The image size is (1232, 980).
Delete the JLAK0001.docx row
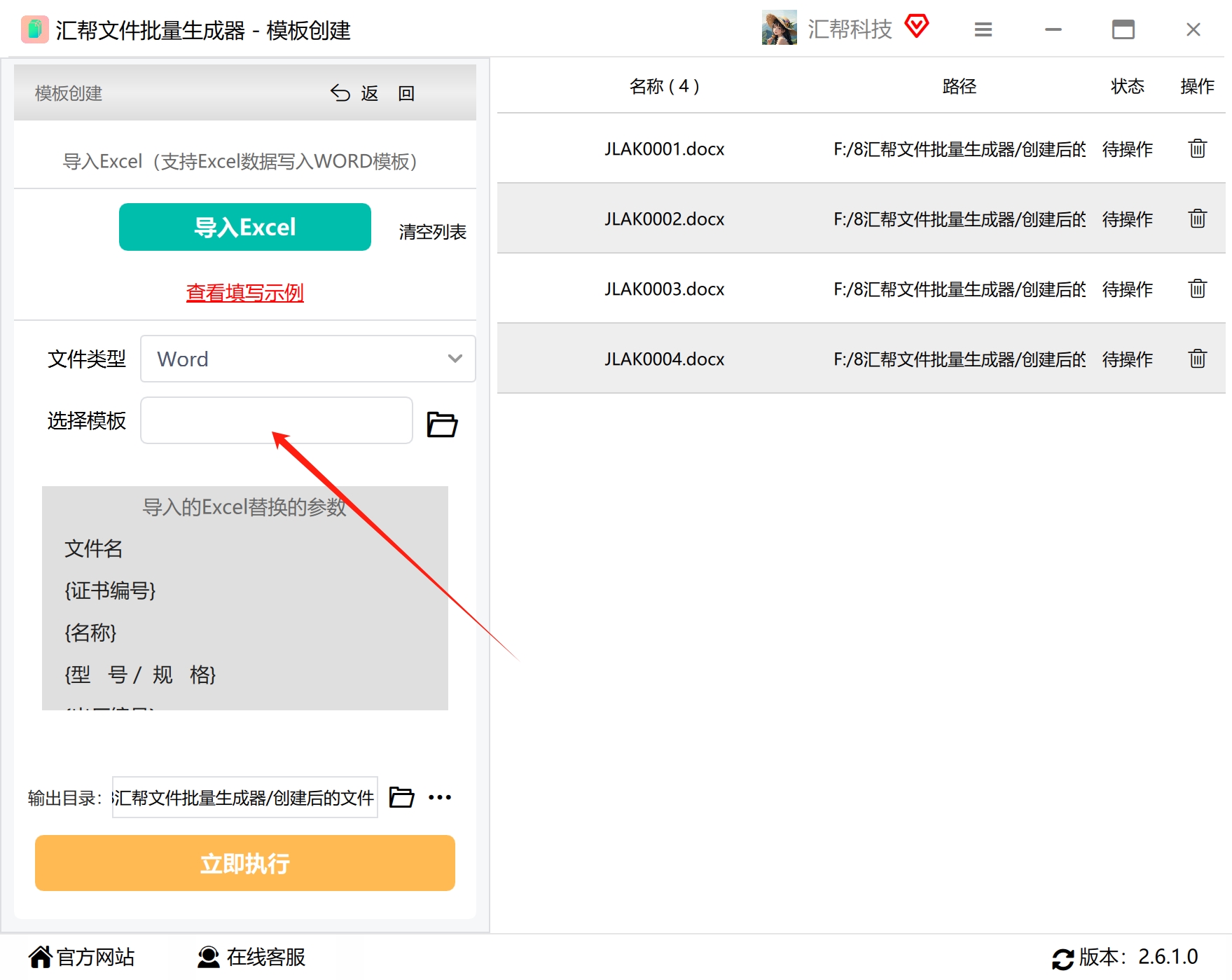[1197, 149]
